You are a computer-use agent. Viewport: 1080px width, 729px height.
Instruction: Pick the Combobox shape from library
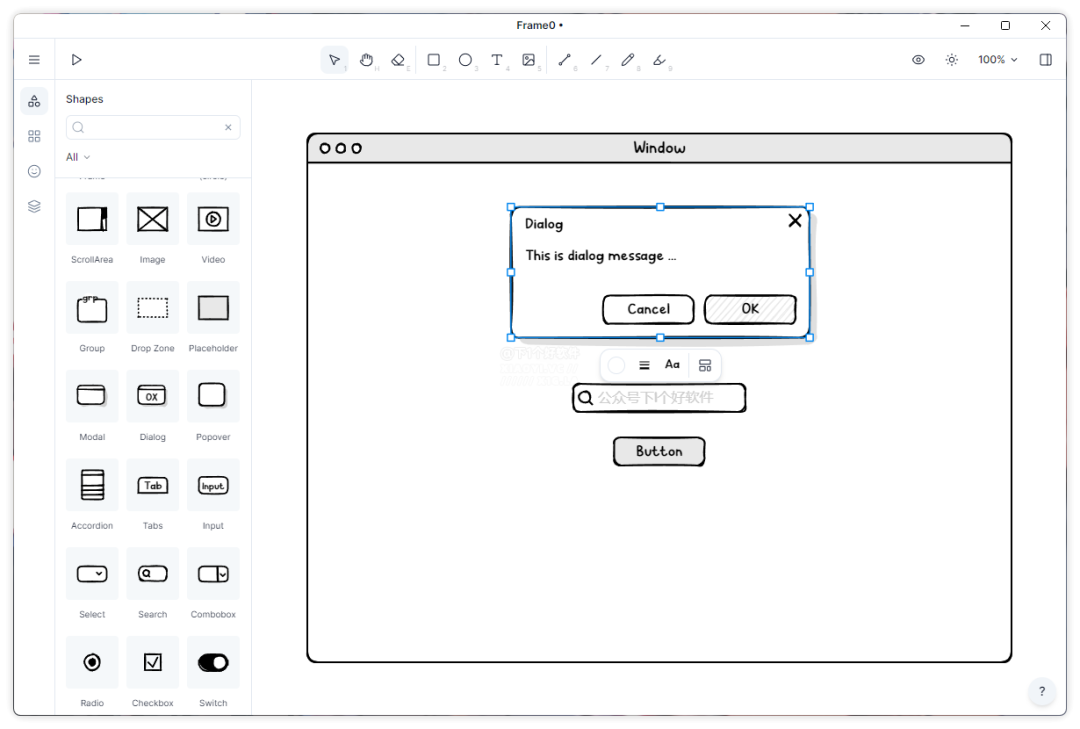[x=213, y=574]
